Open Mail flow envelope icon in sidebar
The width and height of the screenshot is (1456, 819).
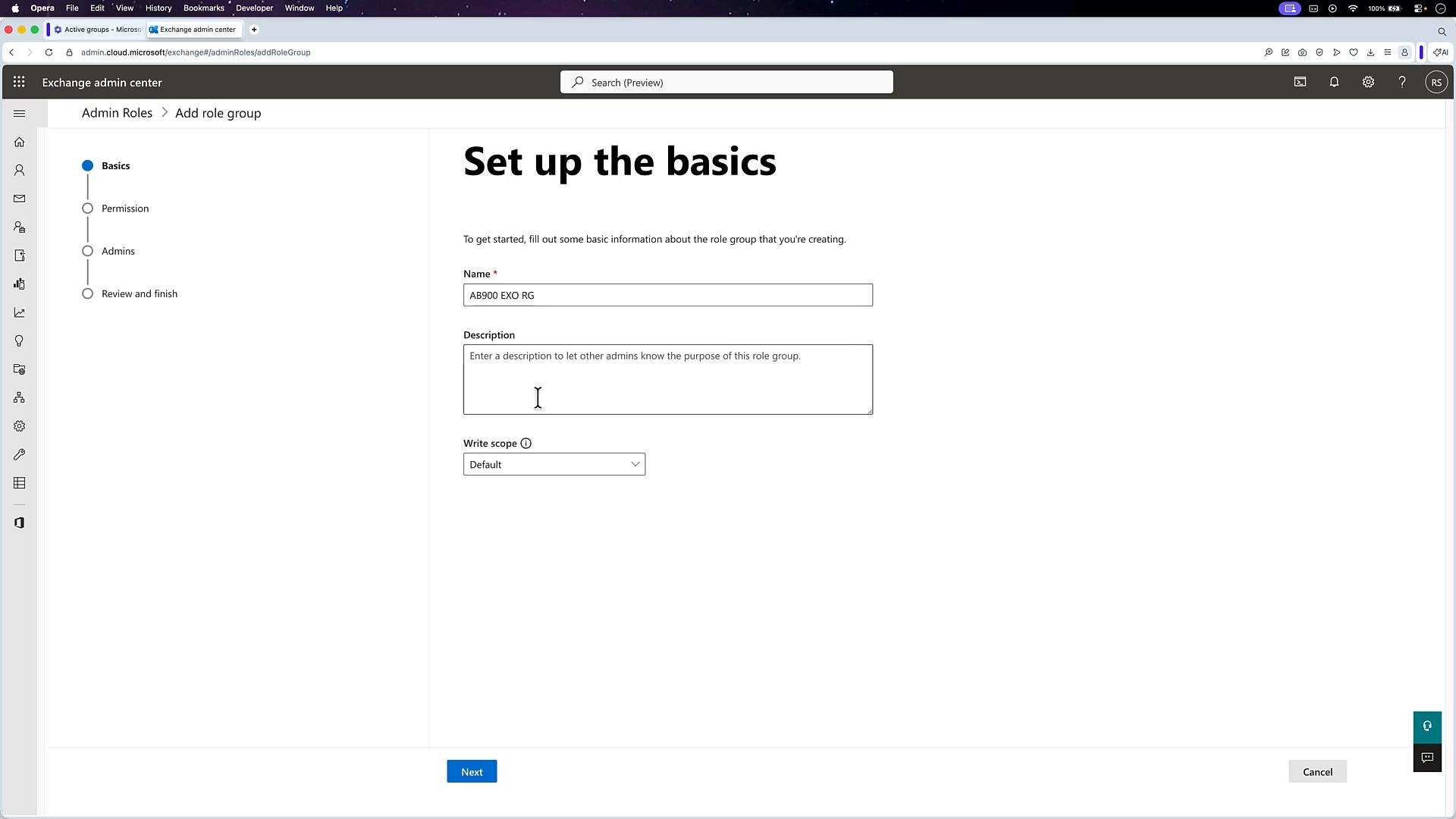coord(20,199)
